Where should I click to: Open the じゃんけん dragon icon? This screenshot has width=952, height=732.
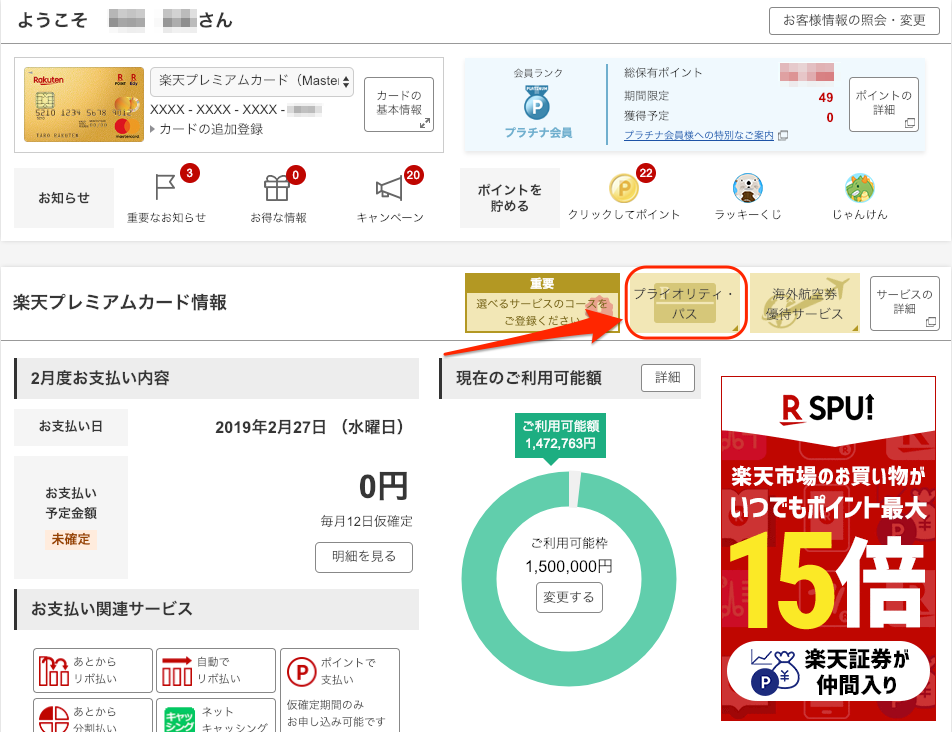pyautogui.click(x=860, y=188)
